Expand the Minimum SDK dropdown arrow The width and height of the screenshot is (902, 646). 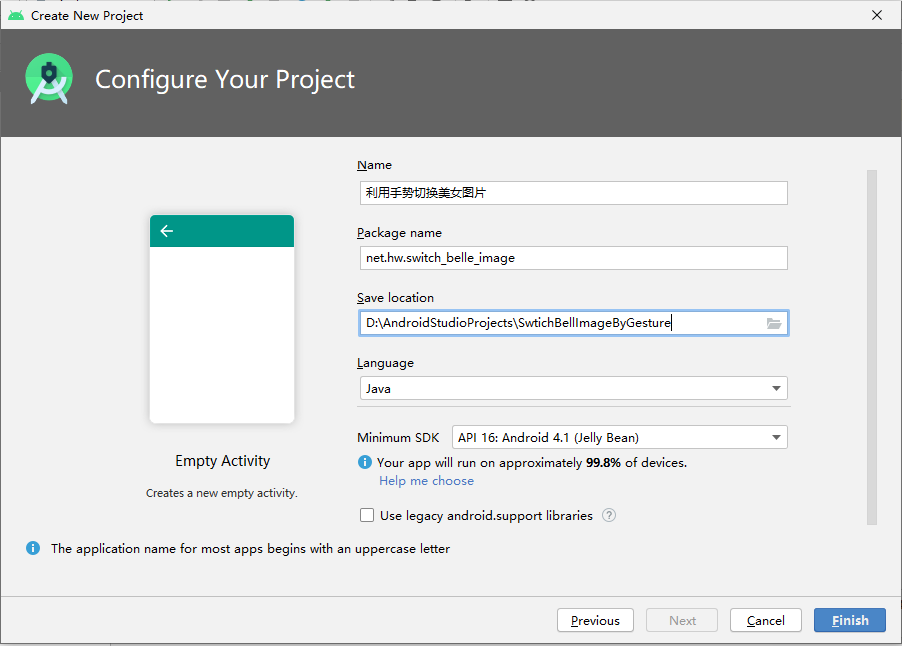[x=776, y=438]
